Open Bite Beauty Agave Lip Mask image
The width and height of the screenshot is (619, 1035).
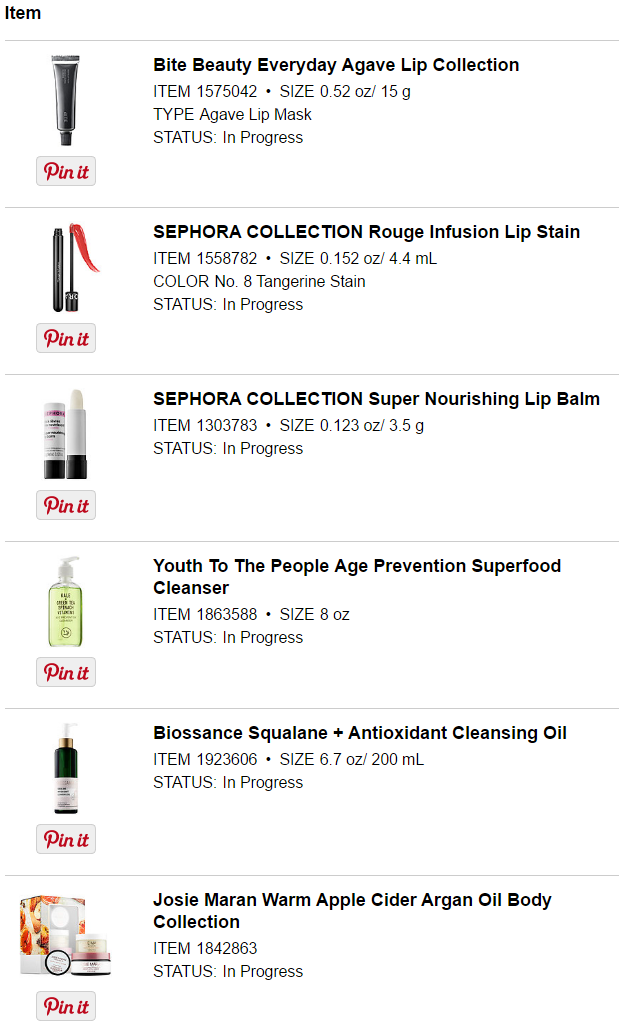click(x=66, y=100)
